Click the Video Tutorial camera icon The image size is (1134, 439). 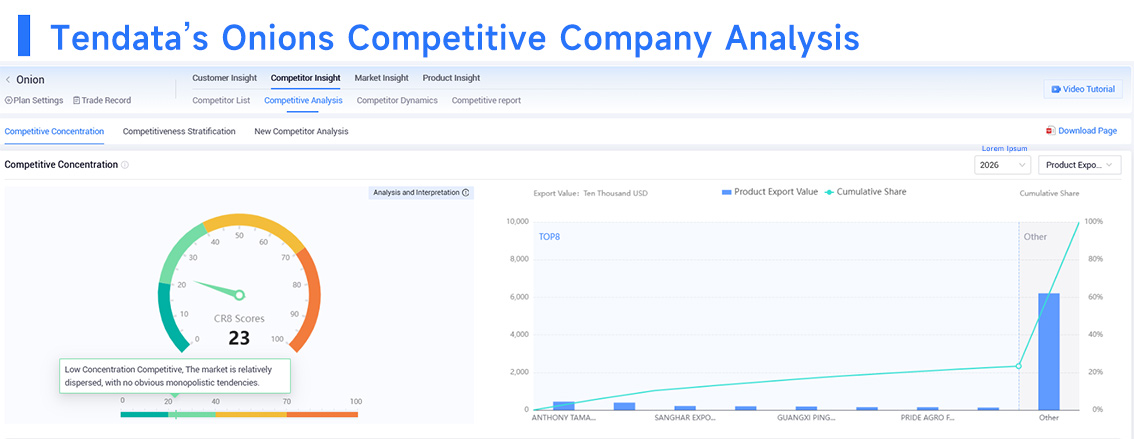tap(1056, 89)
